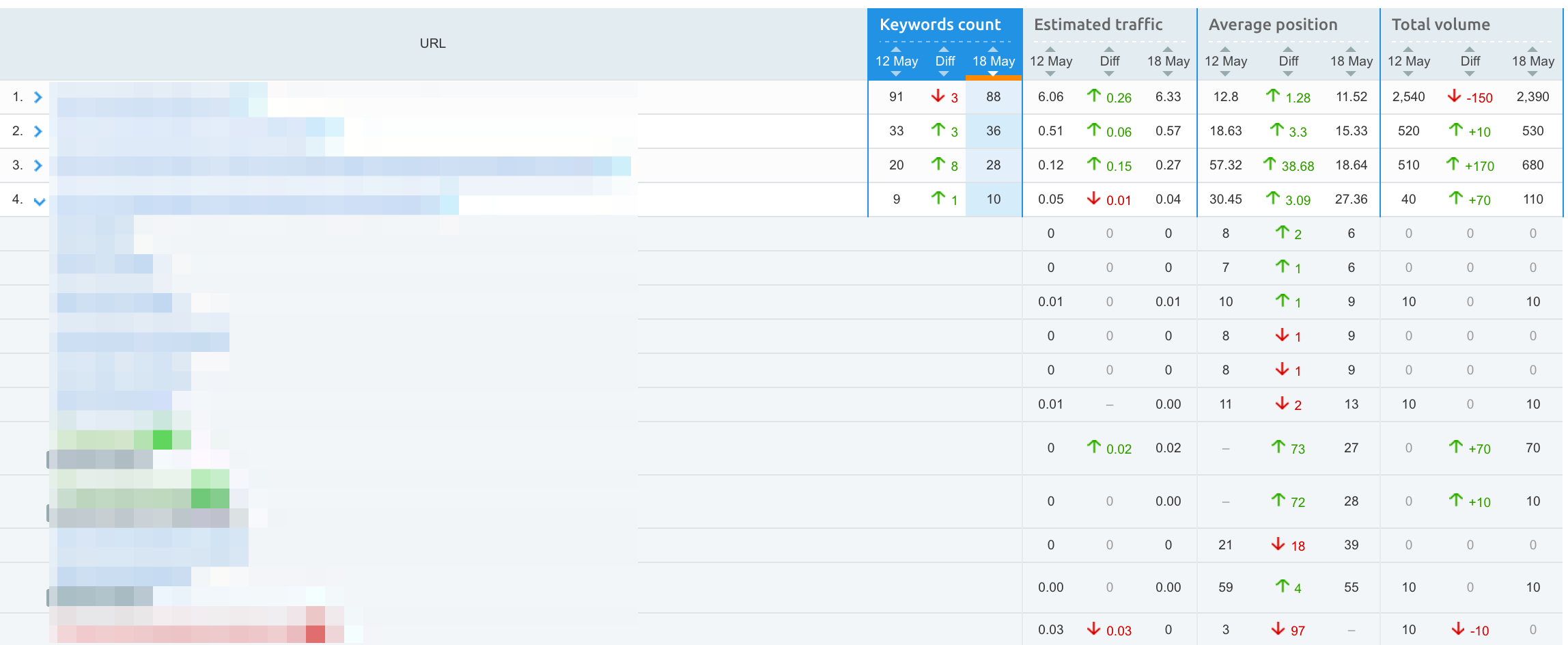1568x645 pixels.
Task: Expand row 2 URL chevron
Action: (38, 131)
